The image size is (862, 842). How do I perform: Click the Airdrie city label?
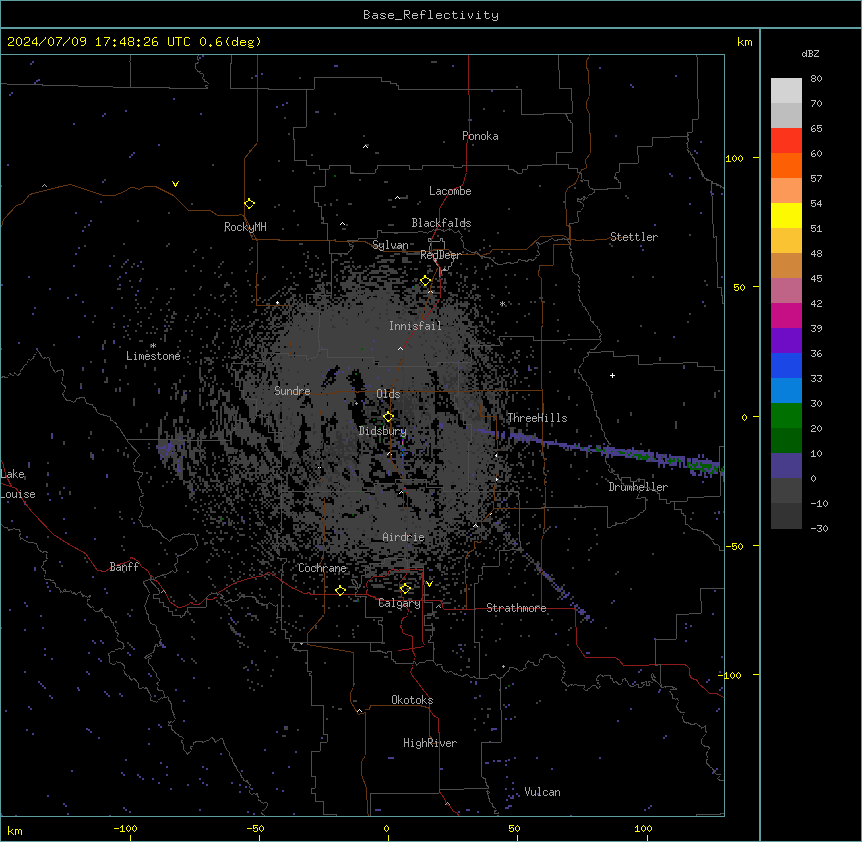coord(404,537)
